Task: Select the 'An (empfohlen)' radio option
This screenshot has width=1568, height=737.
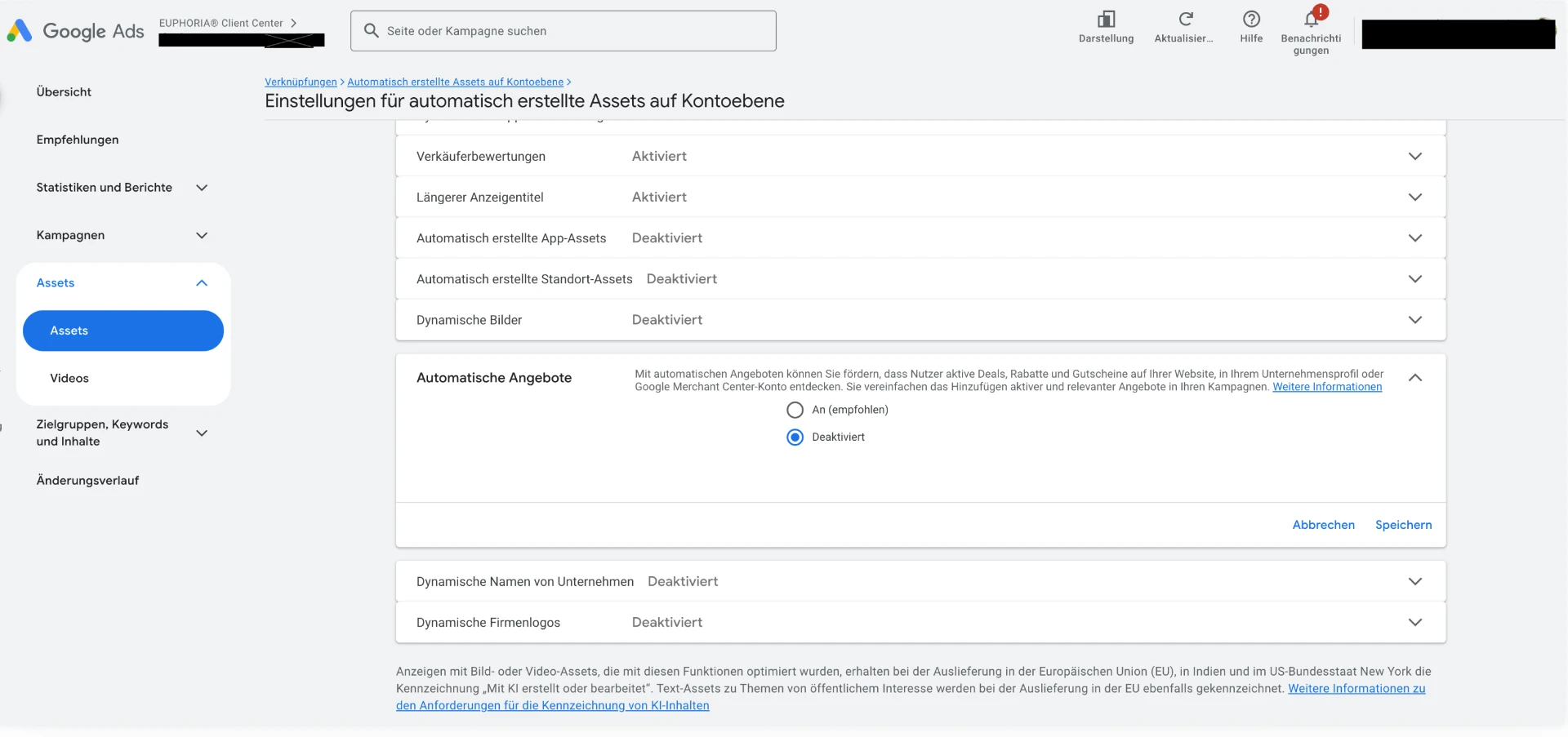Action: pyautogui.click(x=795, y=410)
